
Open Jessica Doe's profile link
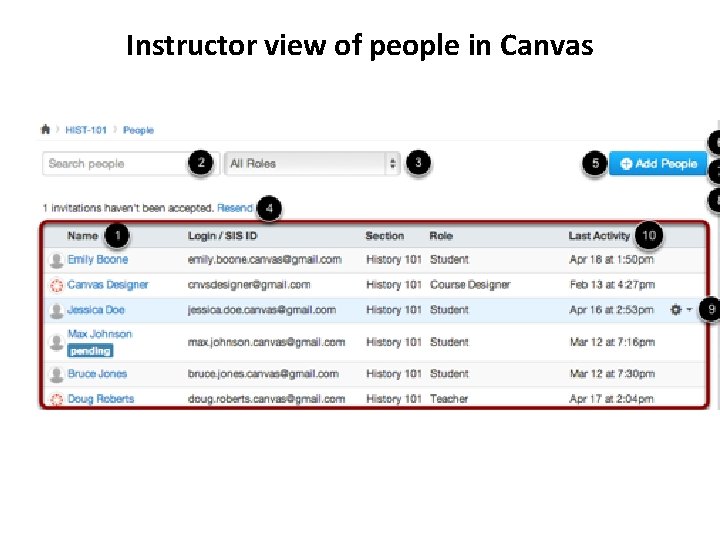[x=96, y=310]
